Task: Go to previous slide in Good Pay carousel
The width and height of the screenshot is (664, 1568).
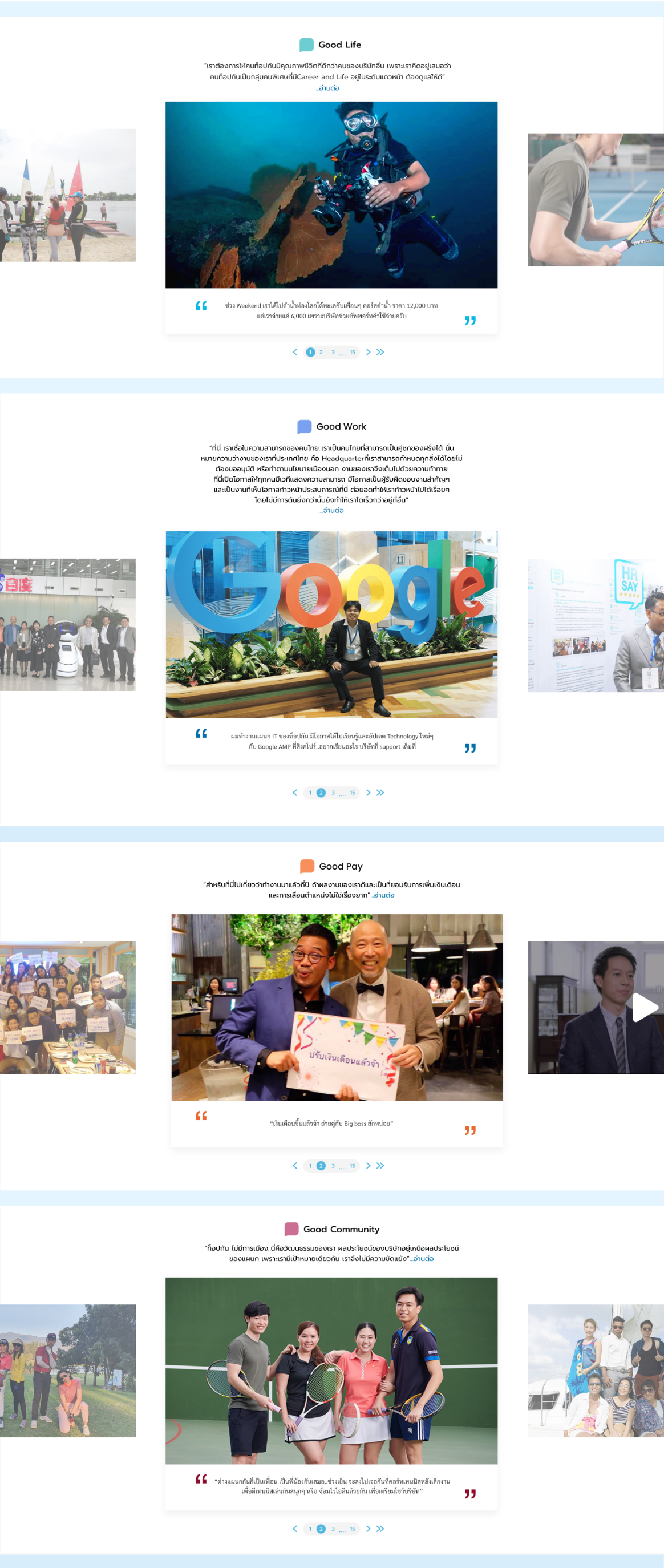Action: (295, 1166)
